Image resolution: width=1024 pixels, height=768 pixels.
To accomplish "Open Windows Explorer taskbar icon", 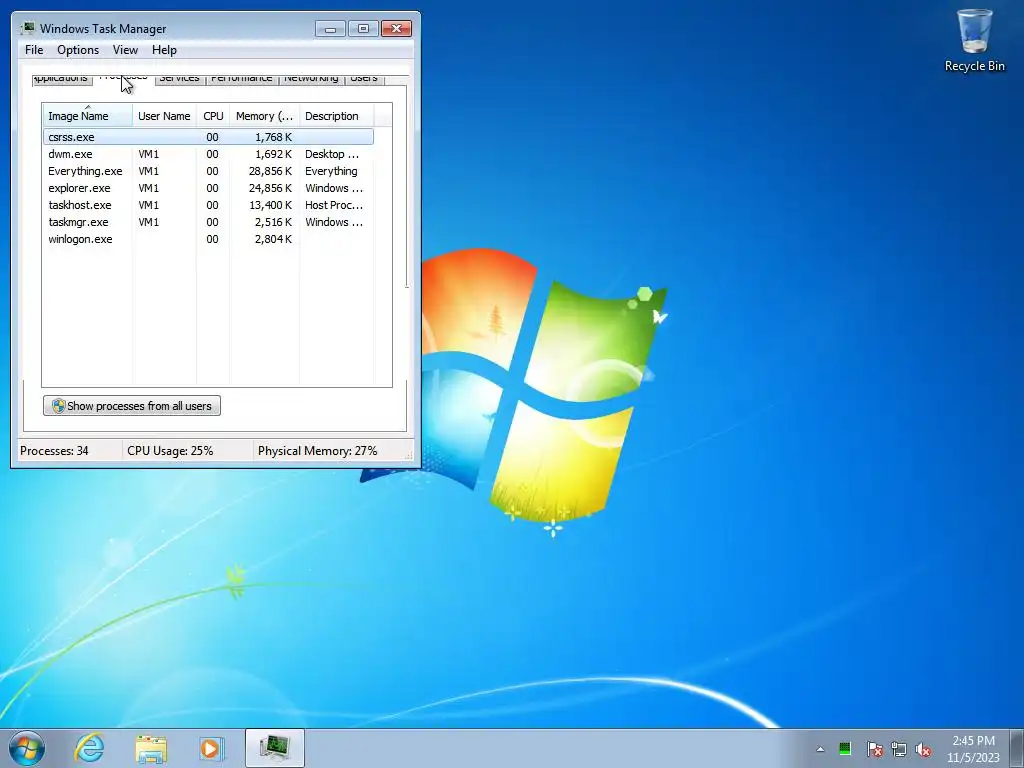I will [x=151, y=748].
